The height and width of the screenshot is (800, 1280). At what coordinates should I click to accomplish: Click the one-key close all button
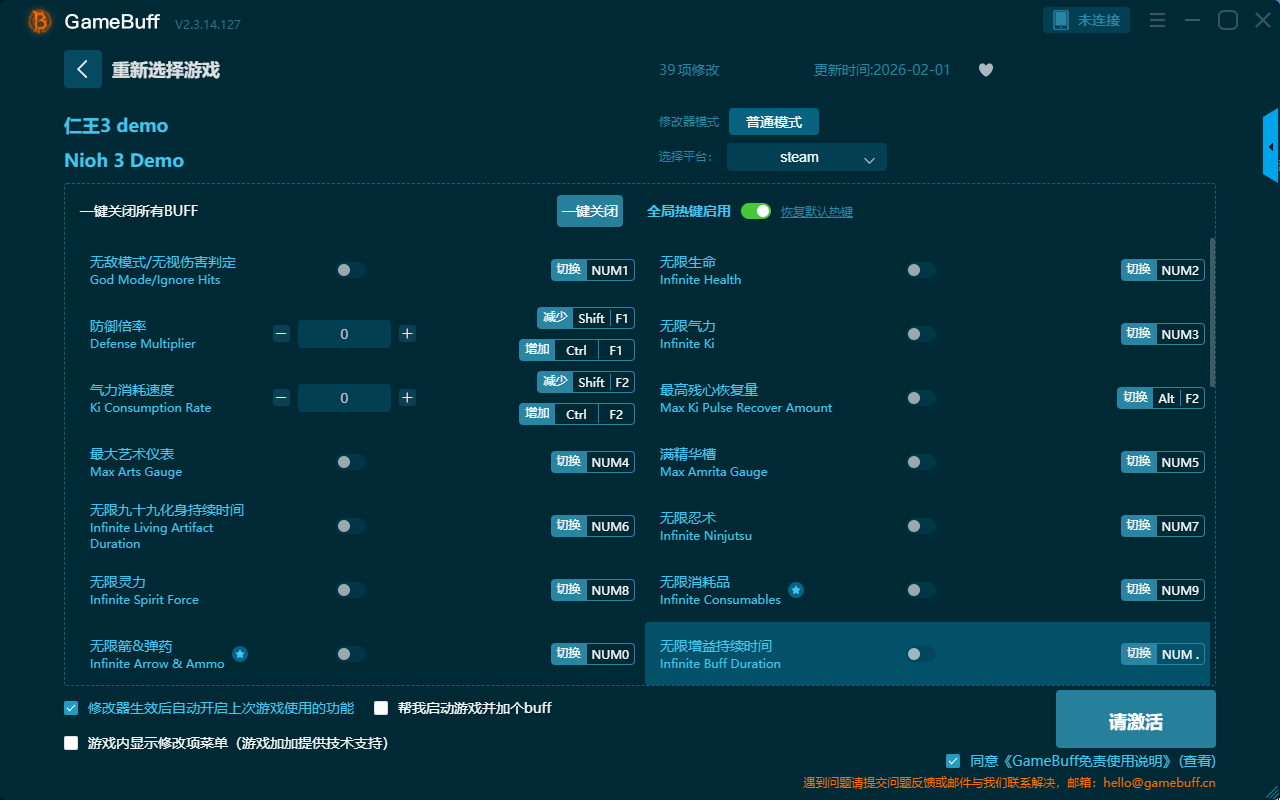point(590,211)
